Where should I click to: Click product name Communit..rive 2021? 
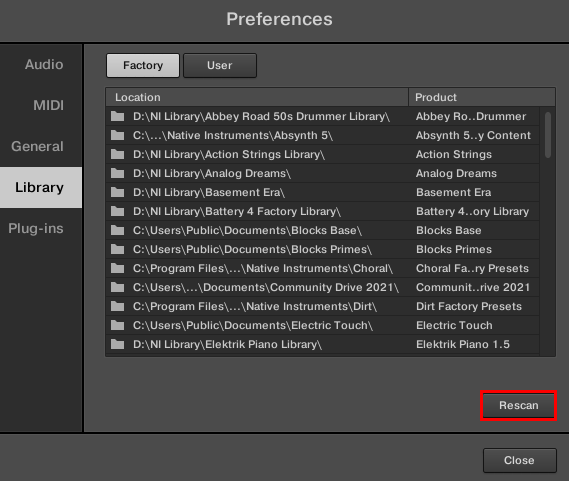pos(473,287)
